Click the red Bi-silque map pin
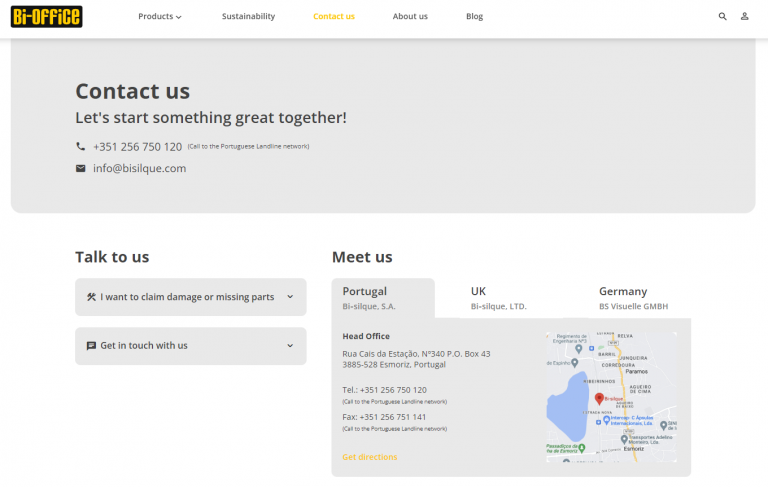The height and width of the screenshot is (487, 768). pyautogui.click(x=599, y=397)
